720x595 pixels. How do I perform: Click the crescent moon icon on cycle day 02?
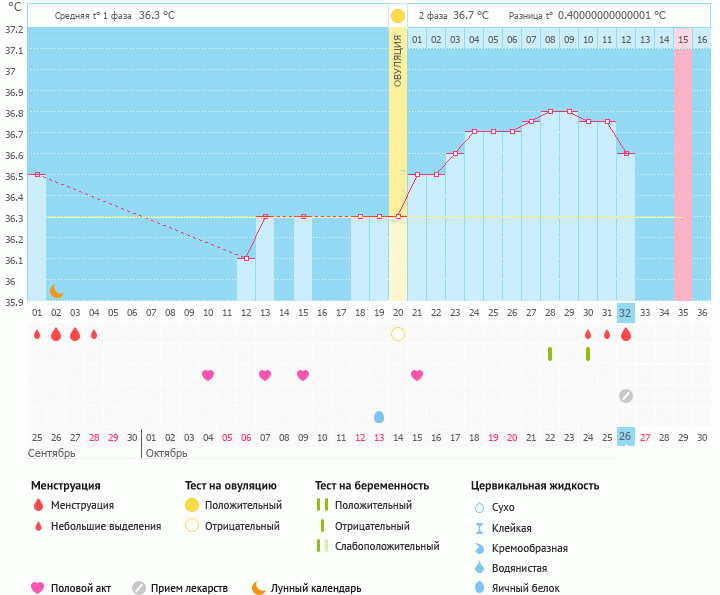click(57, 291)
